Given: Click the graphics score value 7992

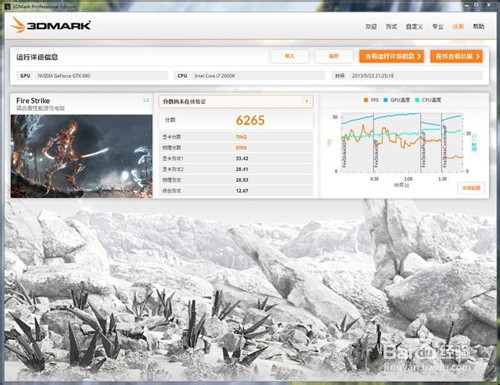Looking at the screenshot, I should 241,137.
